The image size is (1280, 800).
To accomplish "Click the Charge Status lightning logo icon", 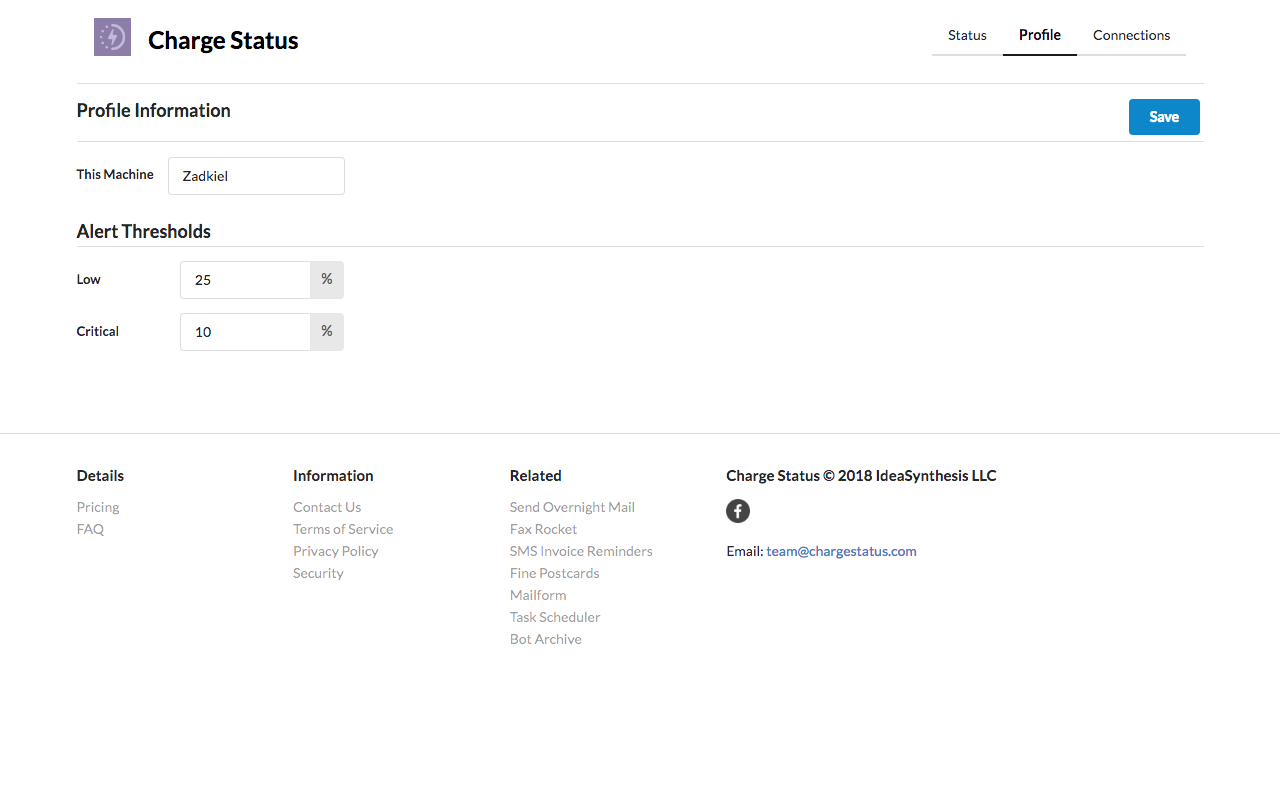I will click(x=112, y=37).
